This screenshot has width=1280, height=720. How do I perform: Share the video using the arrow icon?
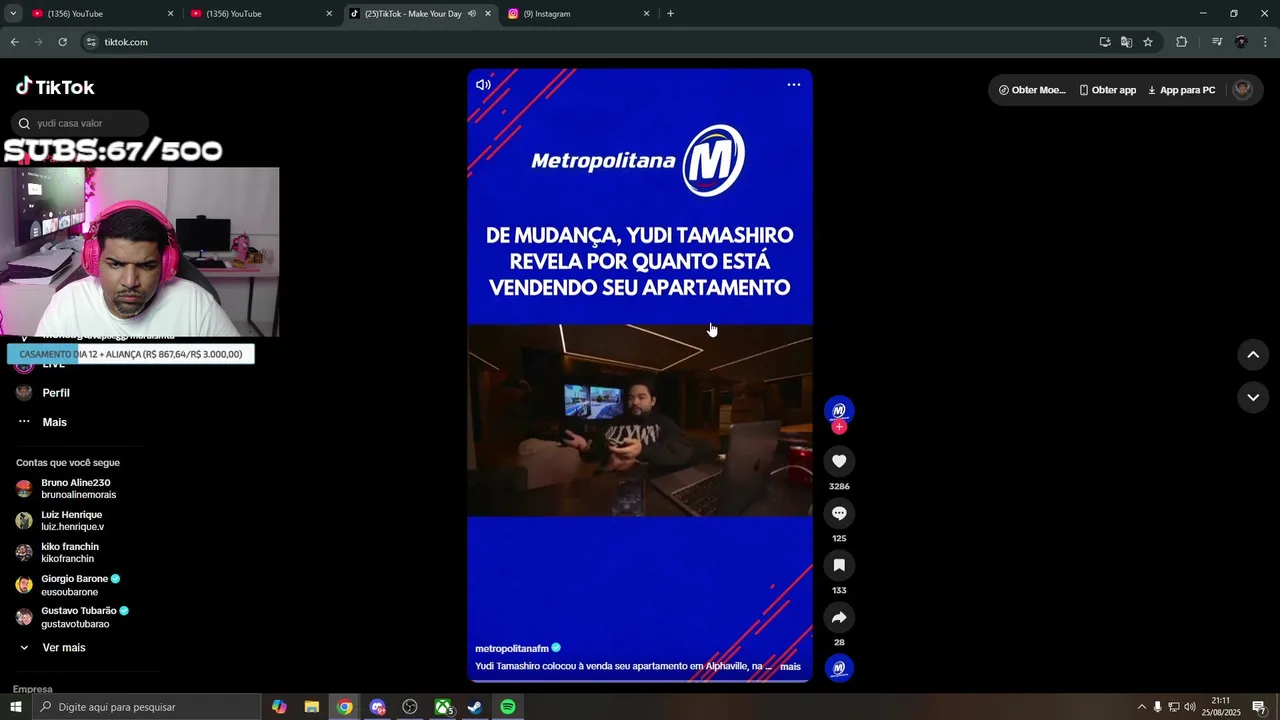[839, 617]
